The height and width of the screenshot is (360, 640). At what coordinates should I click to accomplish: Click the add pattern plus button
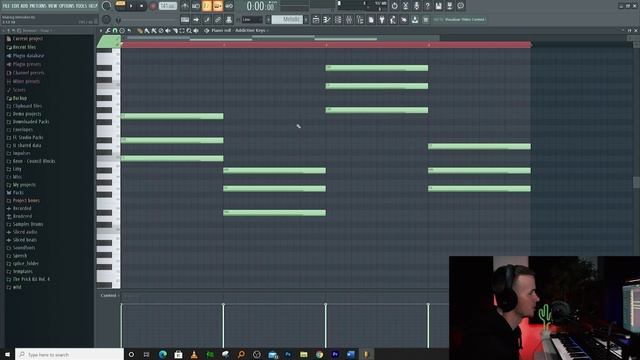coord(306,19)
